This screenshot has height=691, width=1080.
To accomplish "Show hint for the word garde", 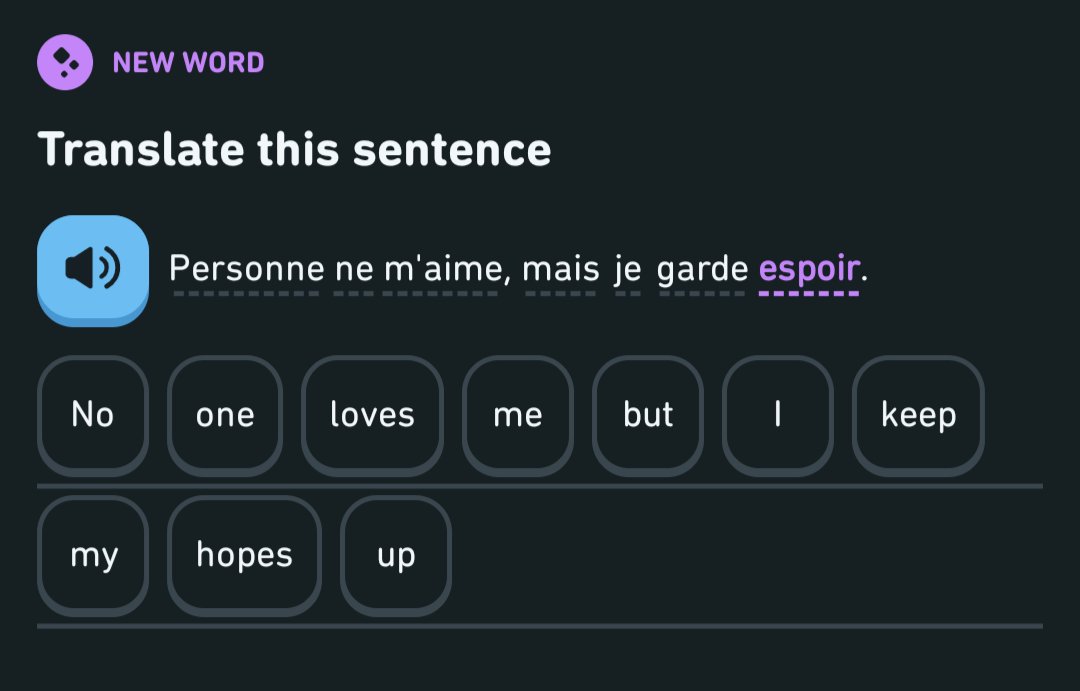I will [702, 269].
